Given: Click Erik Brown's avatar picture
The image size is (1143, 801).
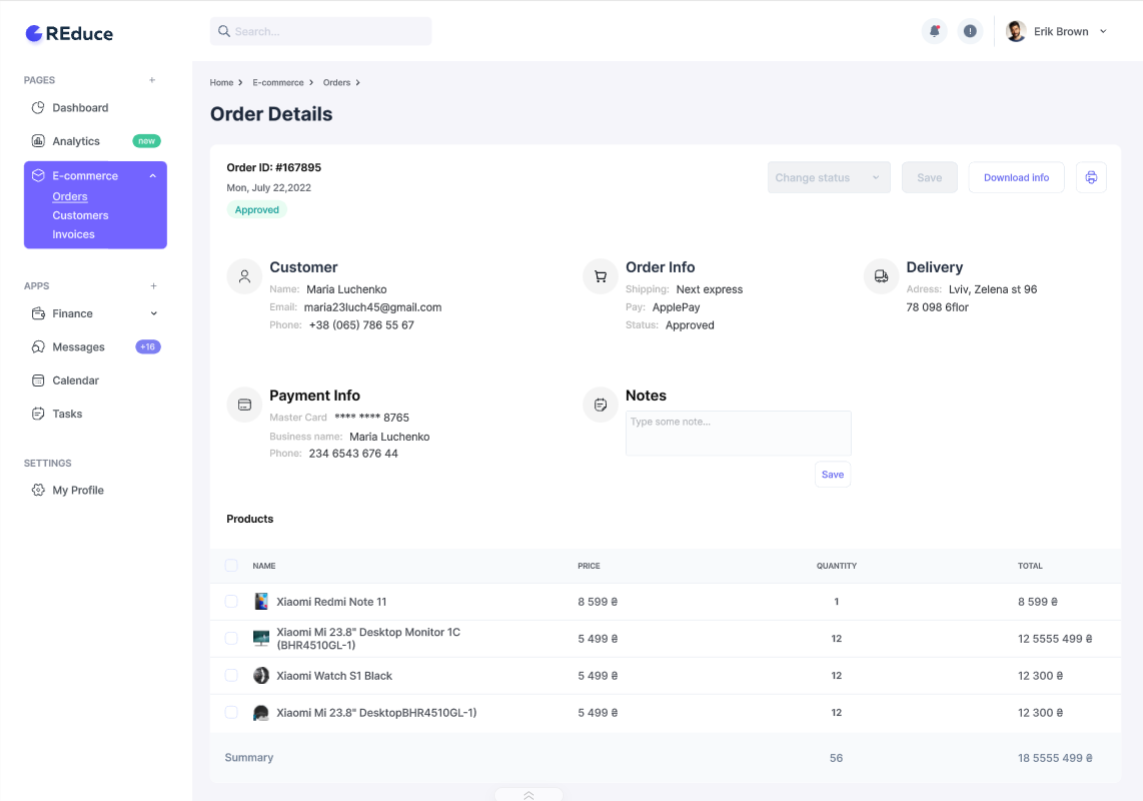Looking at the screenshot, I should pyautogui.click(x=1015, y=31).
